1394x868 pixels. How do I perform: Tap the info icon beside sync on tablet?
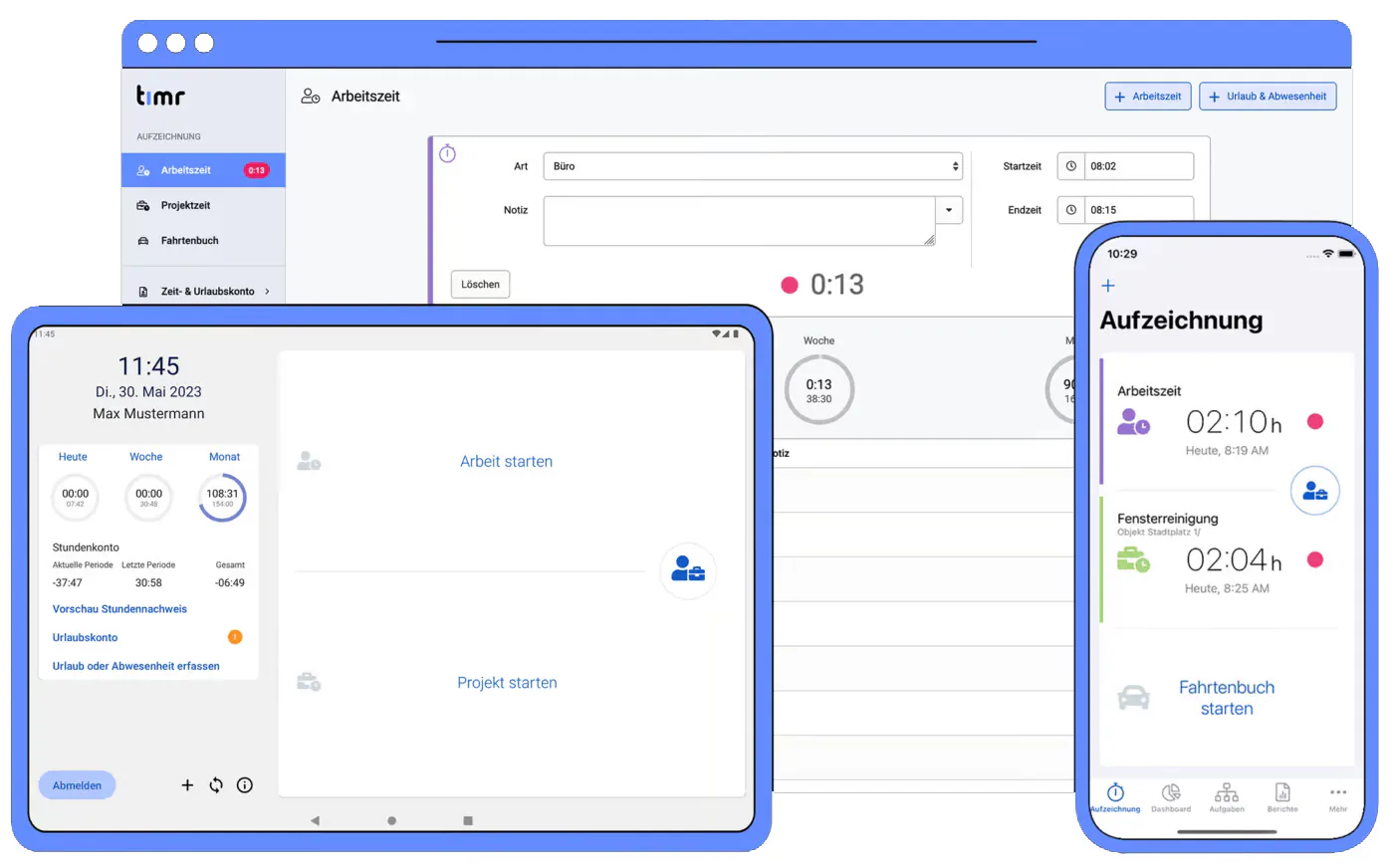[245, 785]
